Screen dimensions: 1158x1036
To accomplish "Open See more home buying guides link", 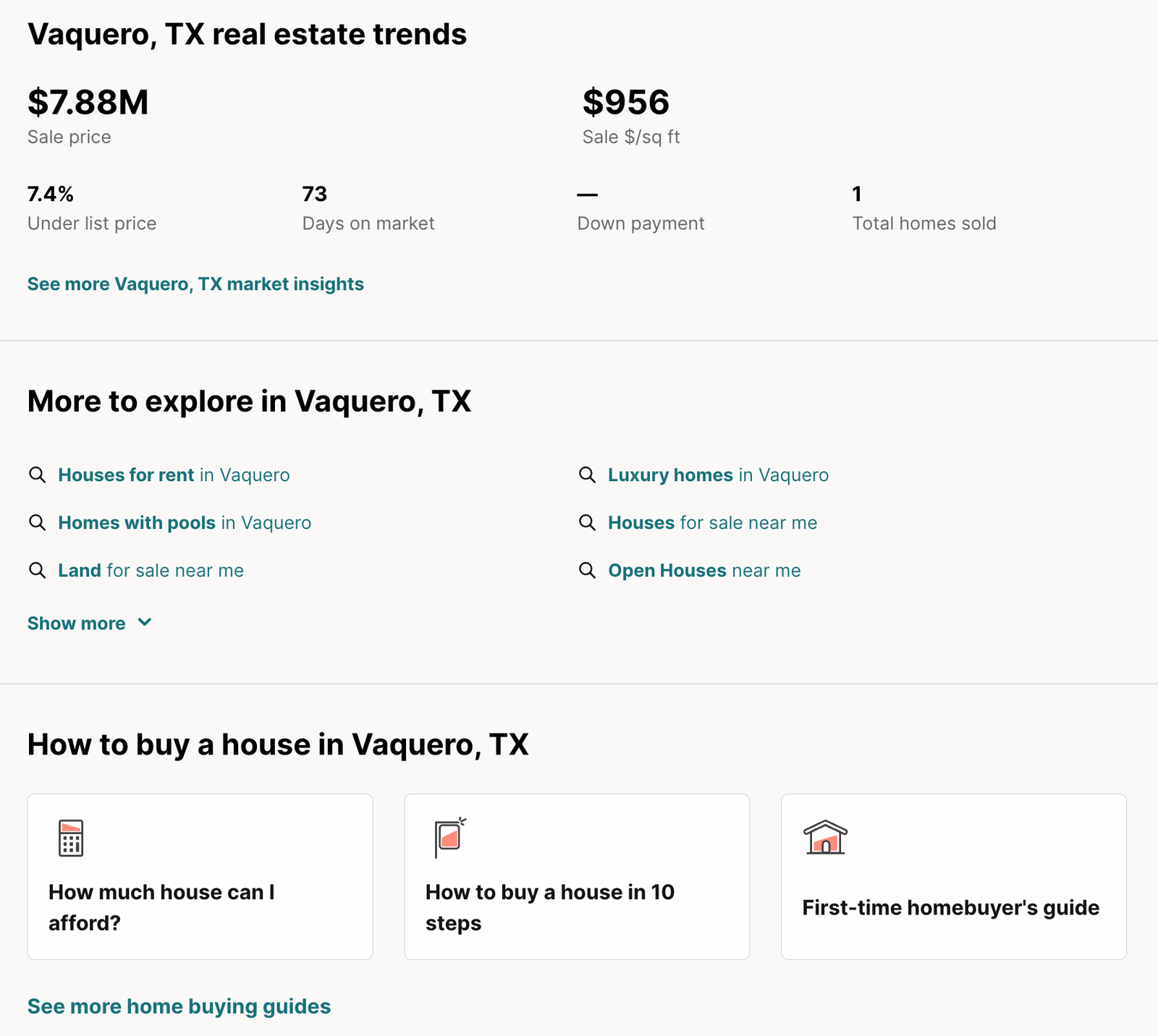I will coord(179,1006).
